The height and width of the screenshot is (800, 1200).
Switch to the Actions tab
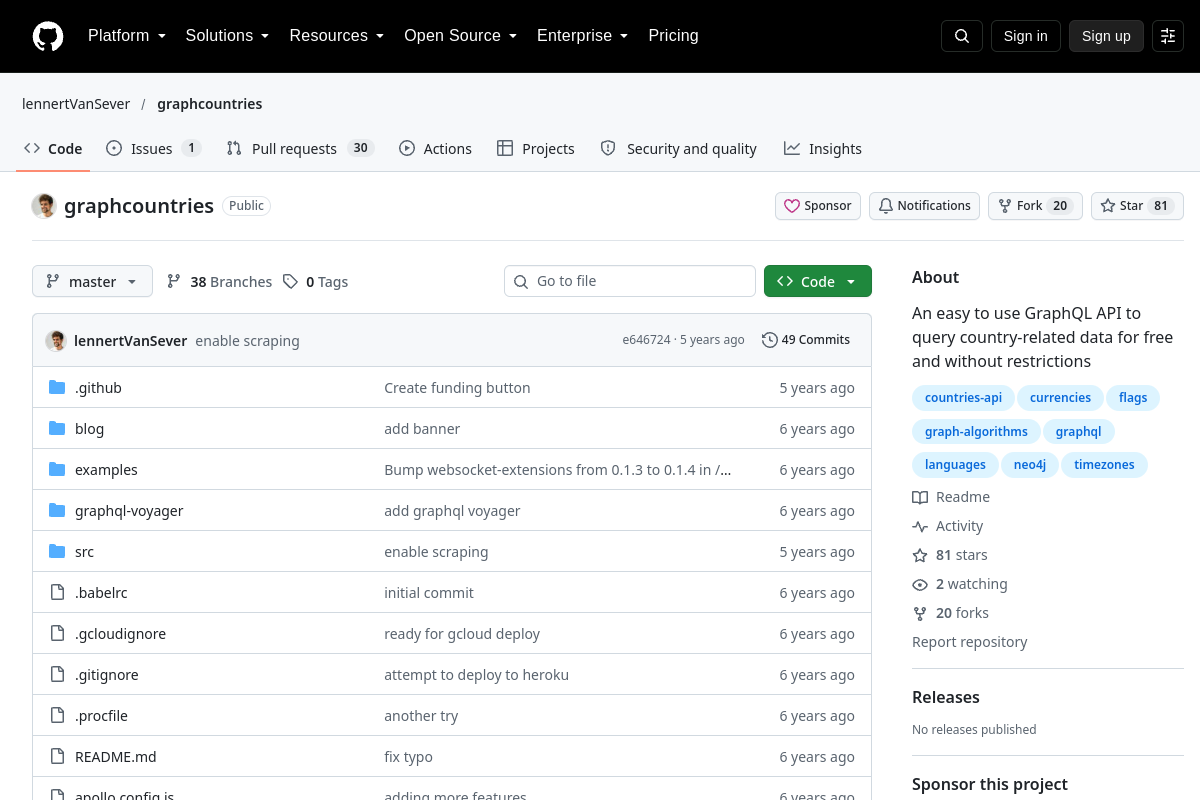click(435, 149)
